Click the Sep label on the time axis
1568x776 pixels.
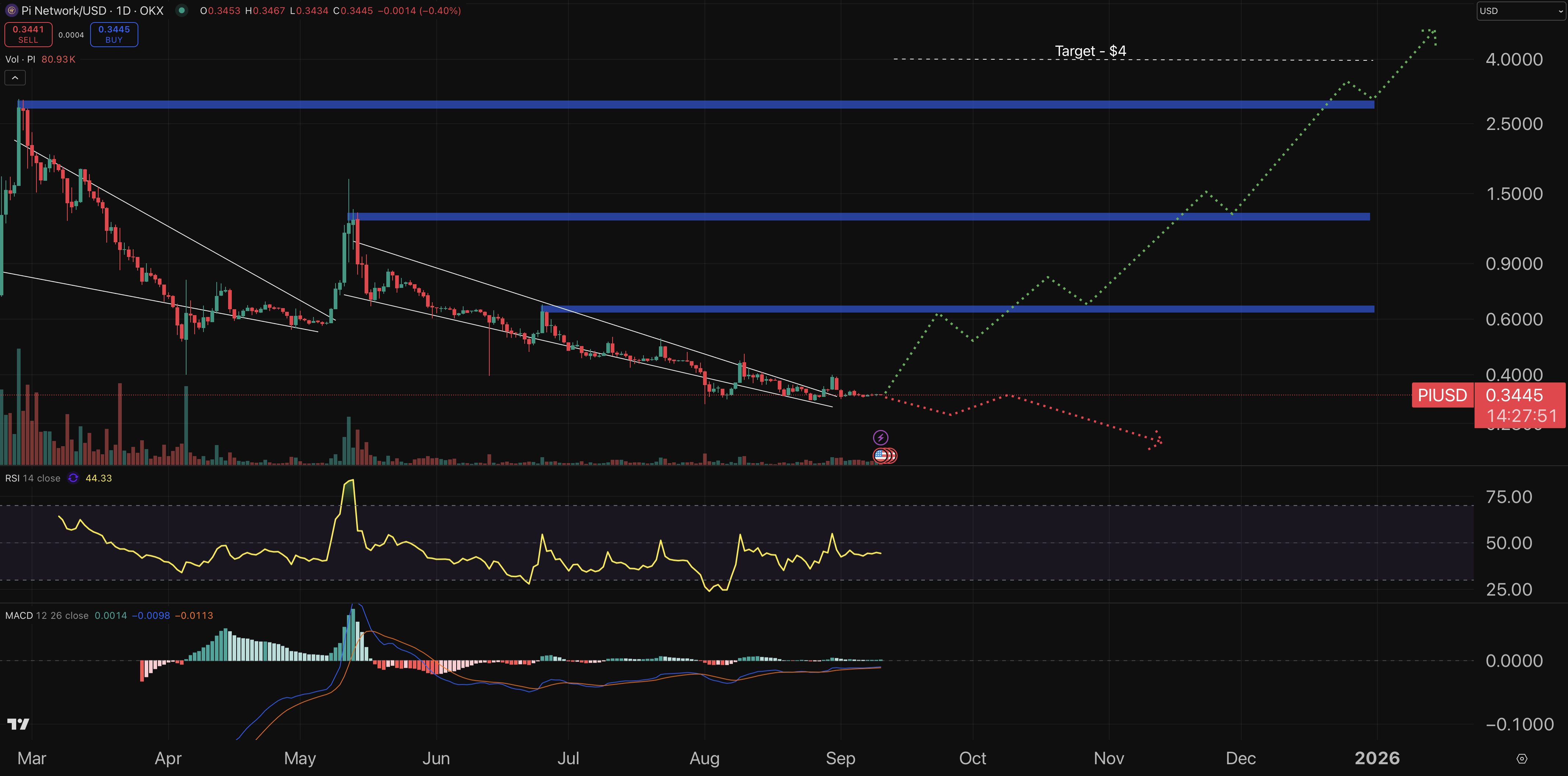click(x=840, y=758)
